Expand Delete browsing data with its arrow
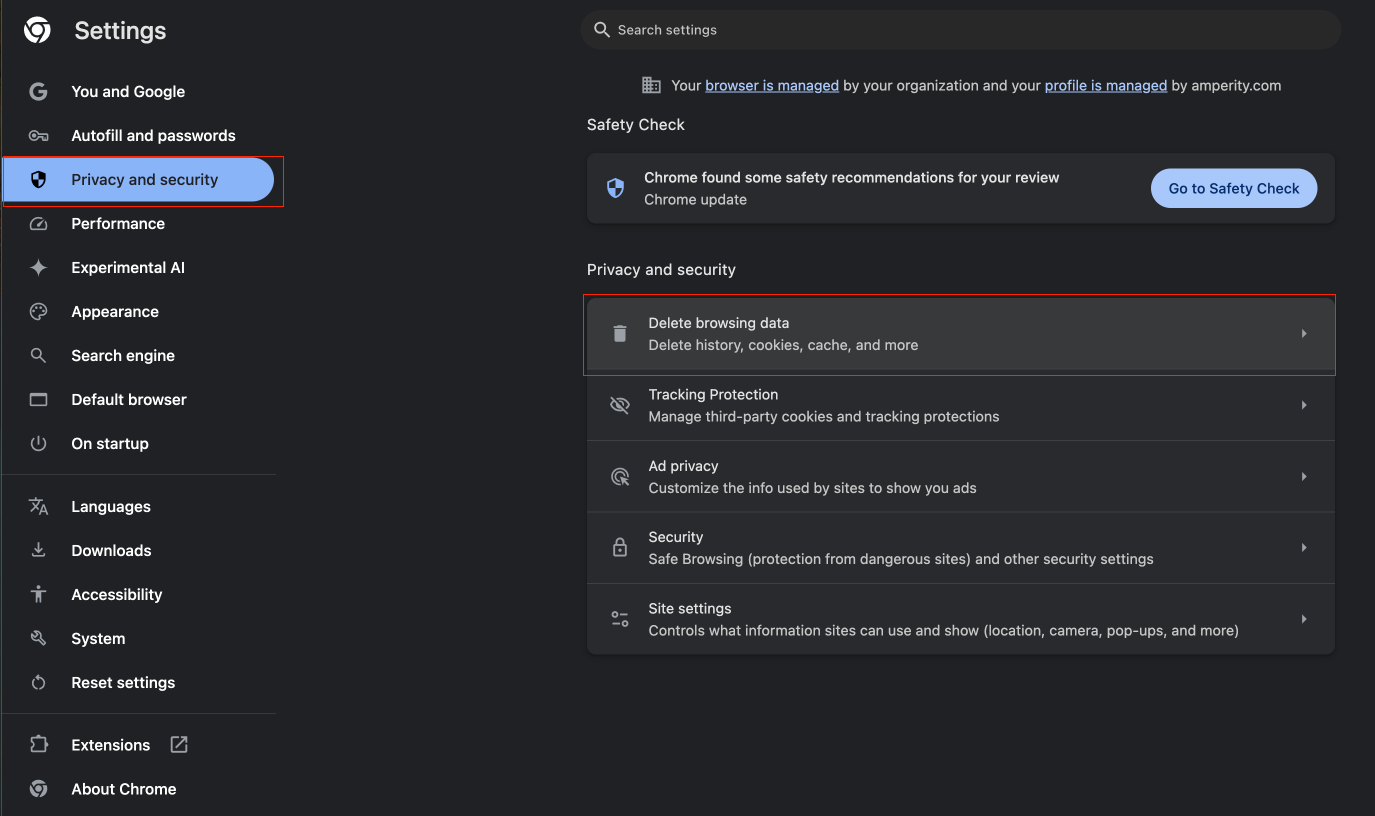This screenshot has height=816, width=1375. click(1304, 334)
